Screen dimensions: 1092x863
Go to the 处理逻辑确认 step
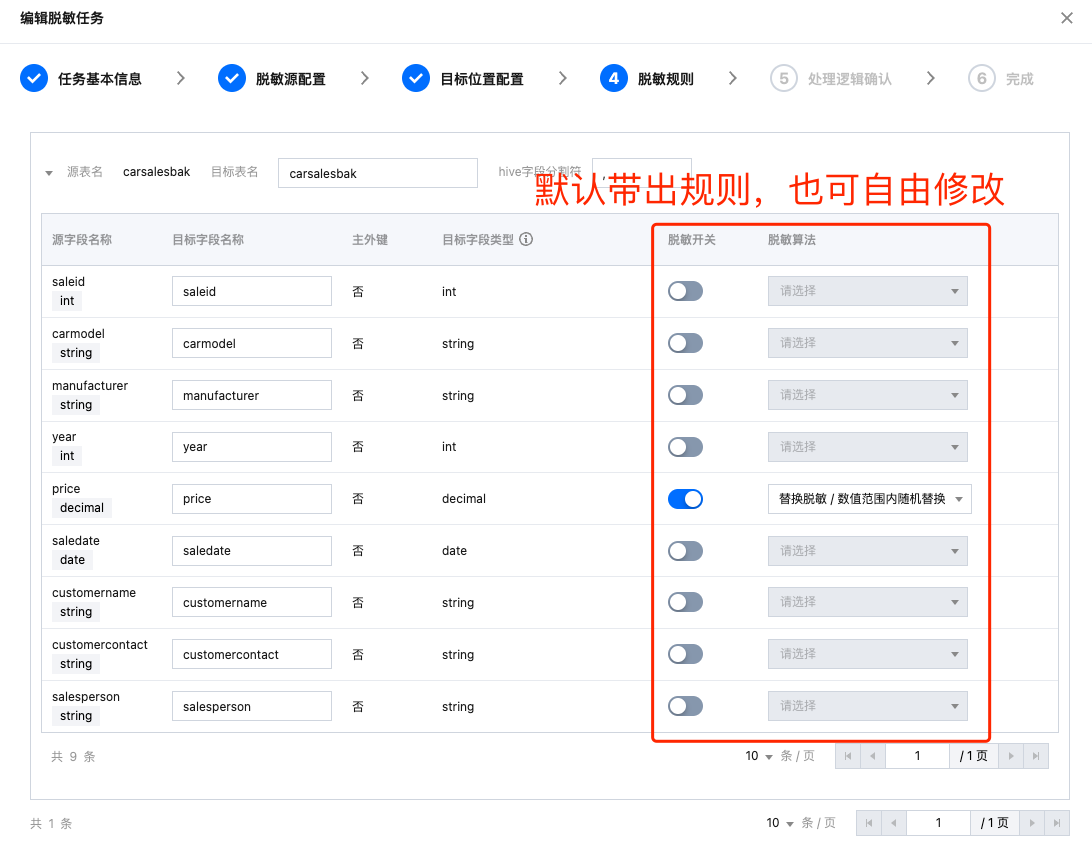coord(849,79)
